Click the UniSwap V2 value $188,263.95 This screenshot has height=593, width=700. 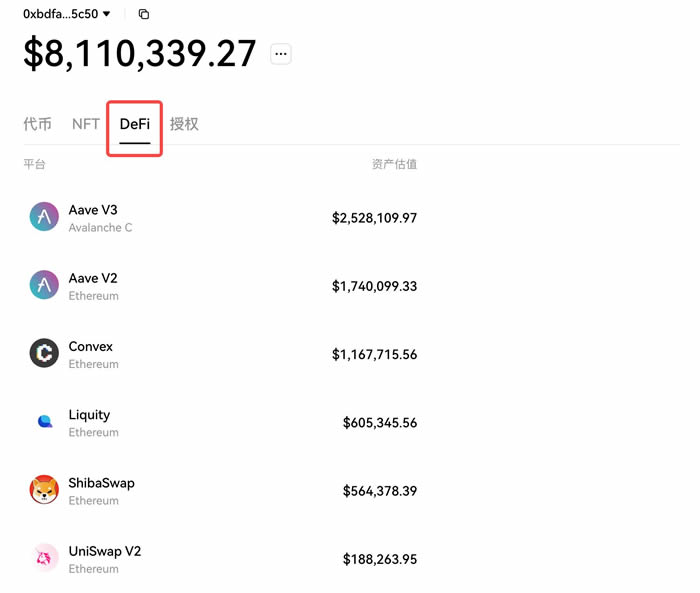coord(380,559)
